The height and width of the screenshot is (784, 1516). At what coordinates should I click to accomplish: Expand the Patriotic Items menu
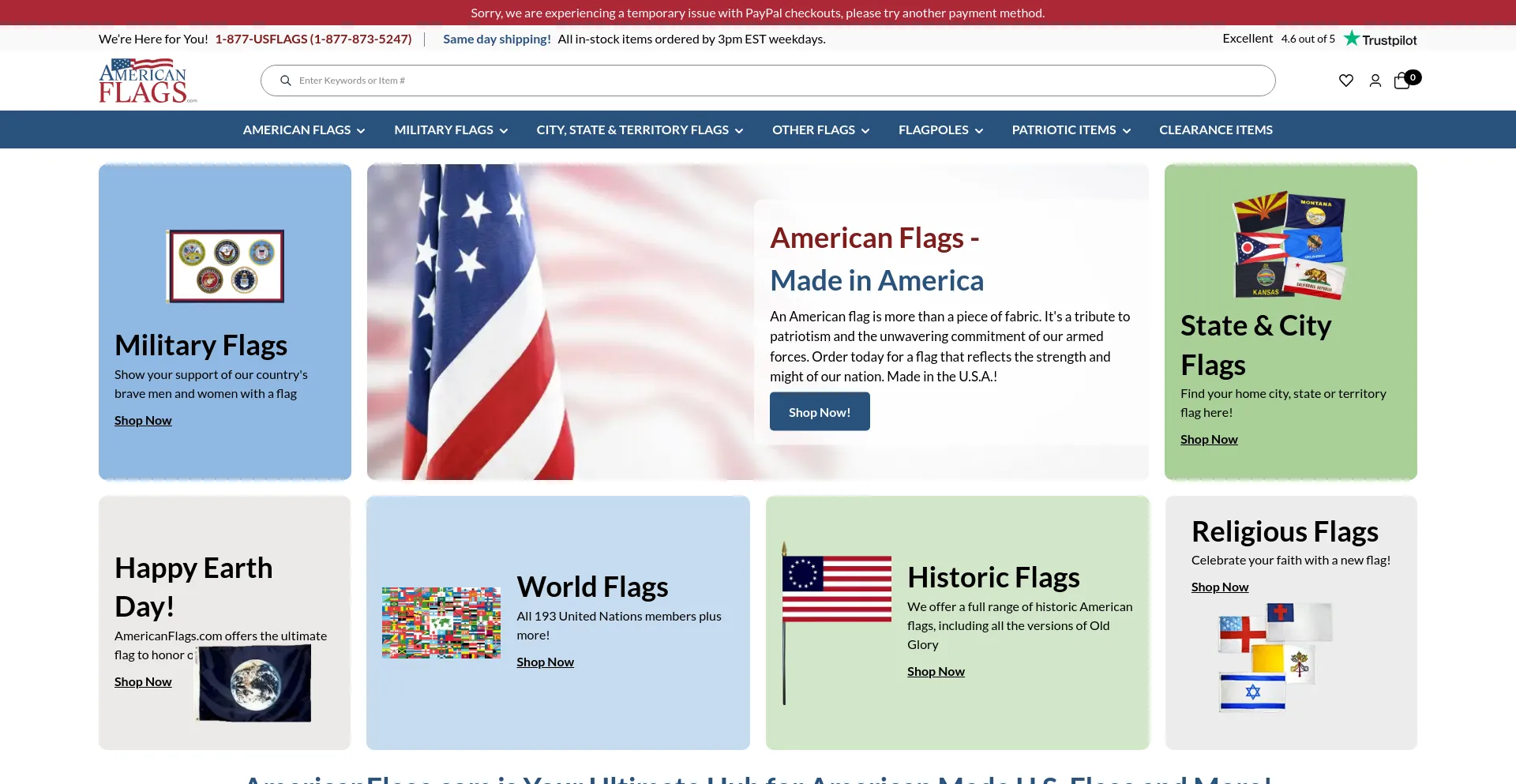tap(1071, 129)
